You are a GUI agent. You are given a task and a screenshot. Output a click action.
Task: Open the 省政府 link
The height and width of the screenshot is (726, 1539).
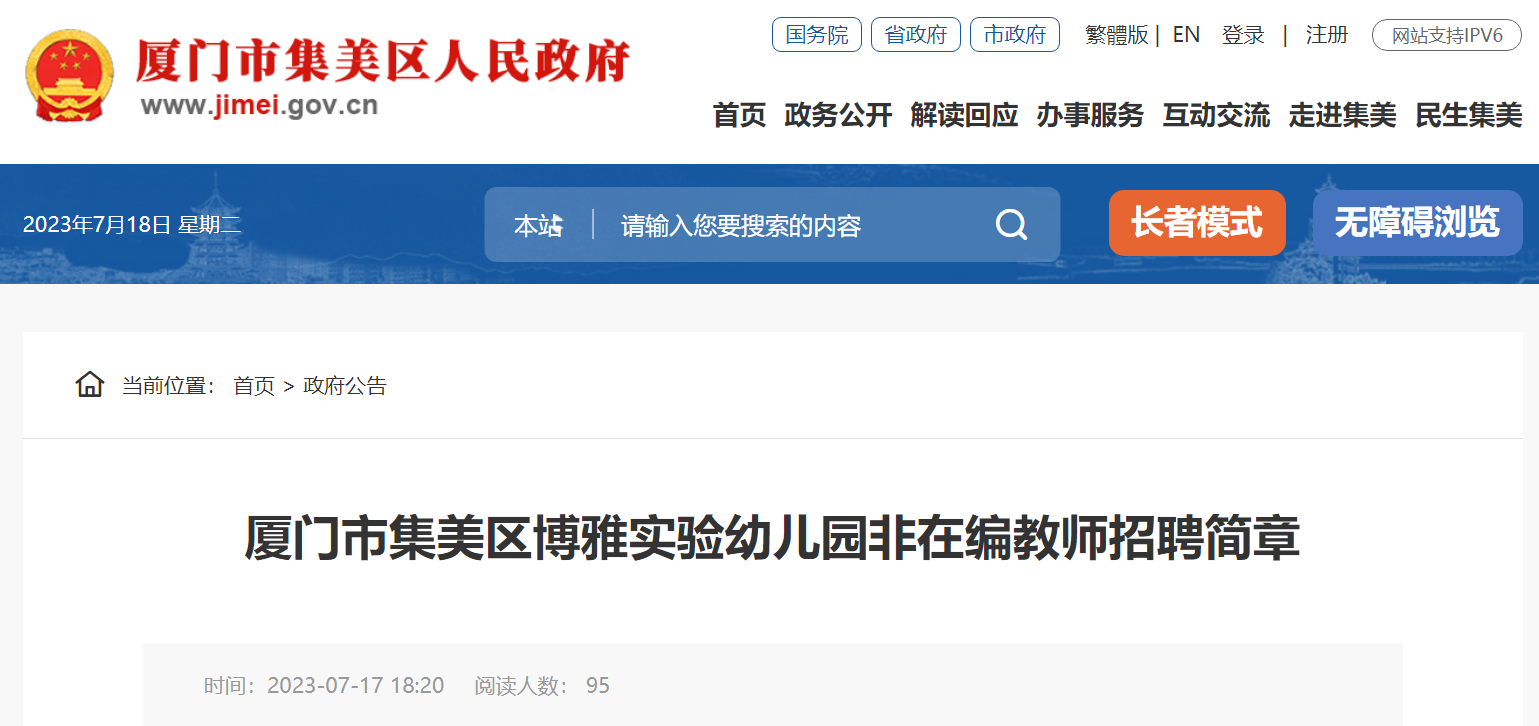(916, 35)
